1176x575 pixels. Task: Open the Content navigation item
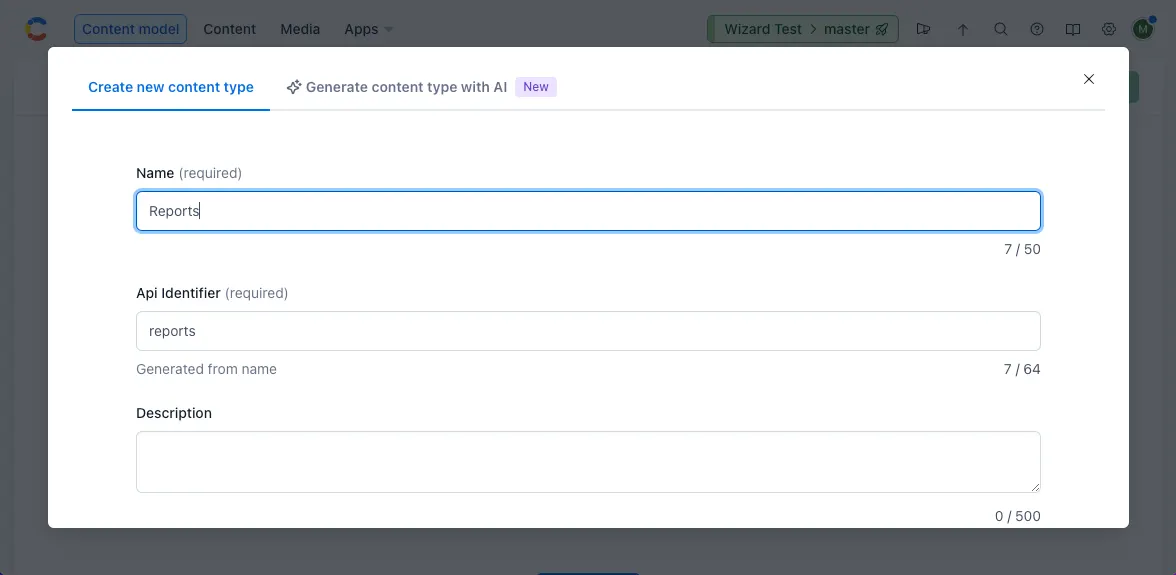click(230, 29)
